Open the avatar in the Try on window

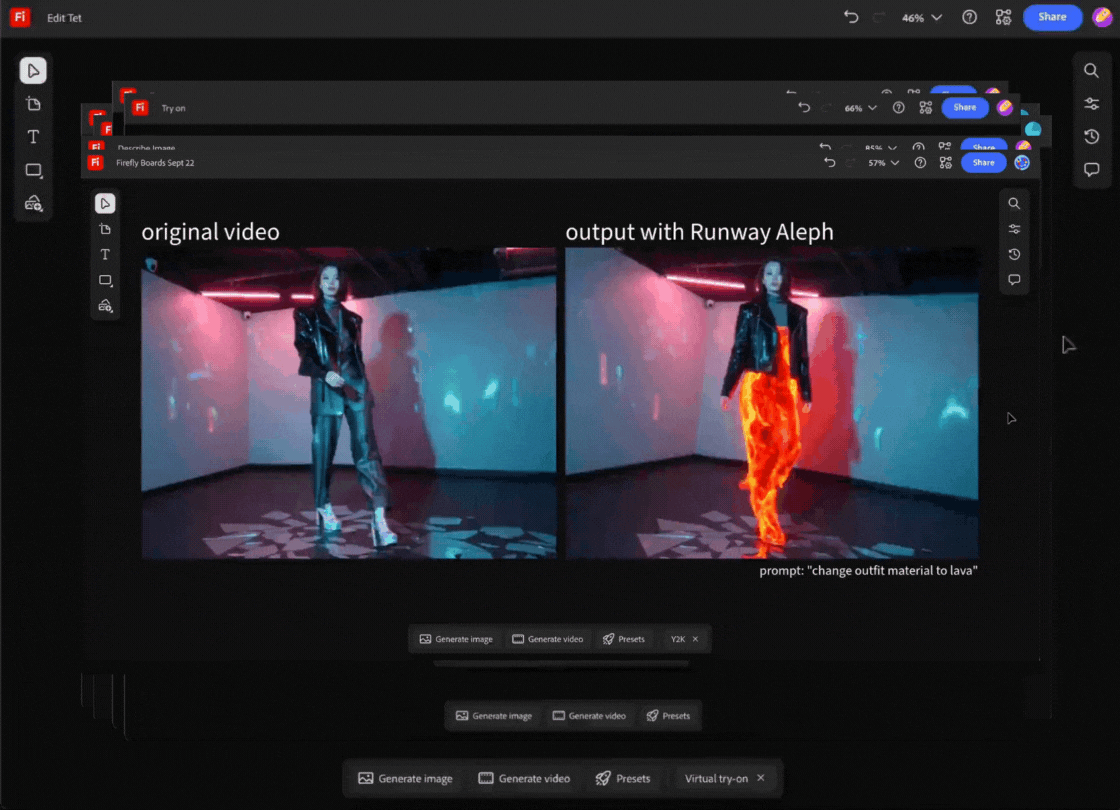[1005, 108]
